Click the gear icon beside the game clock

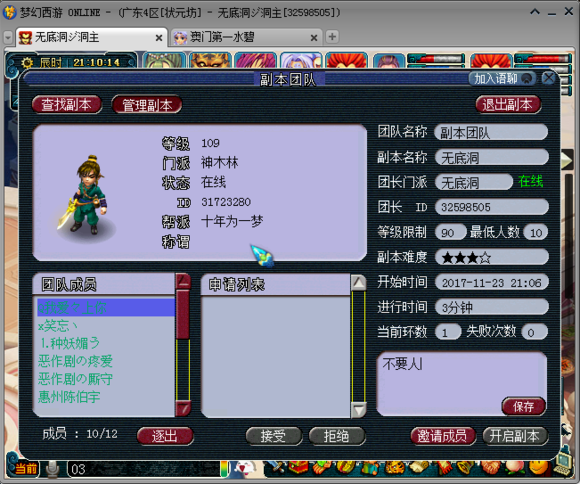coord(27,62)
